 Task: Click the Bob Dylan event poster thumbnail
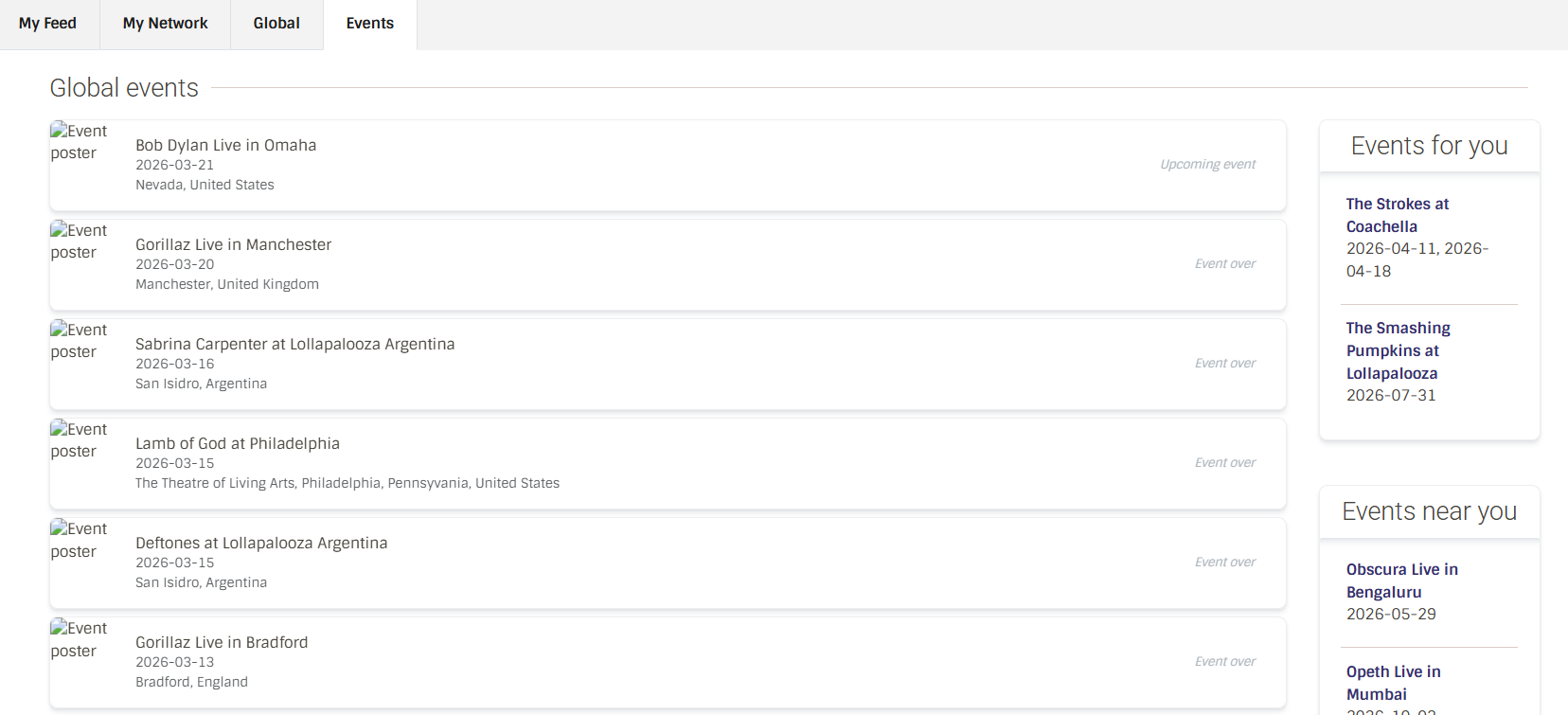[80, 142]
